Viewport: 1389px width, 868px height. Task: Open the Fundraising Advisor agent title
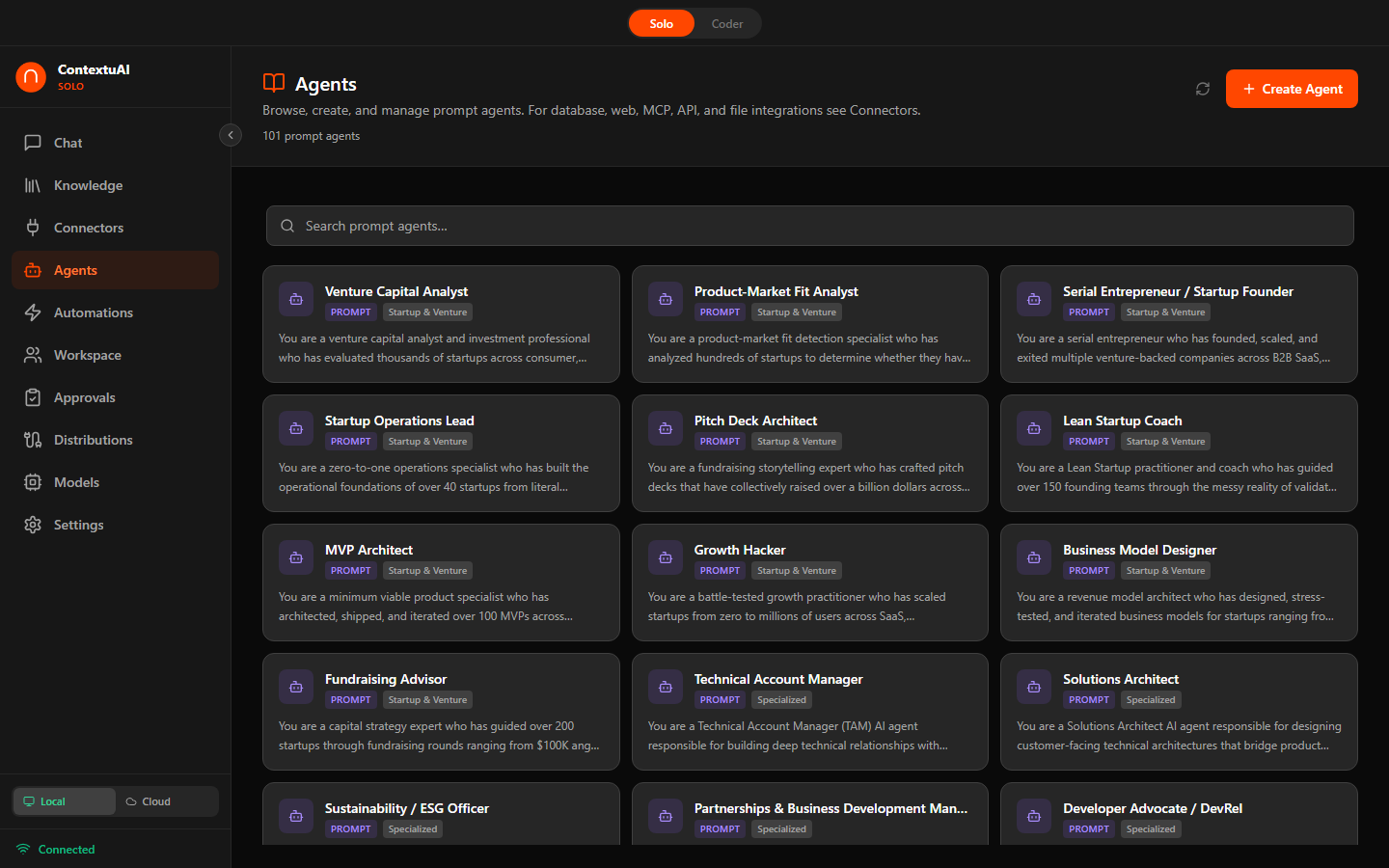pos(386,679)
